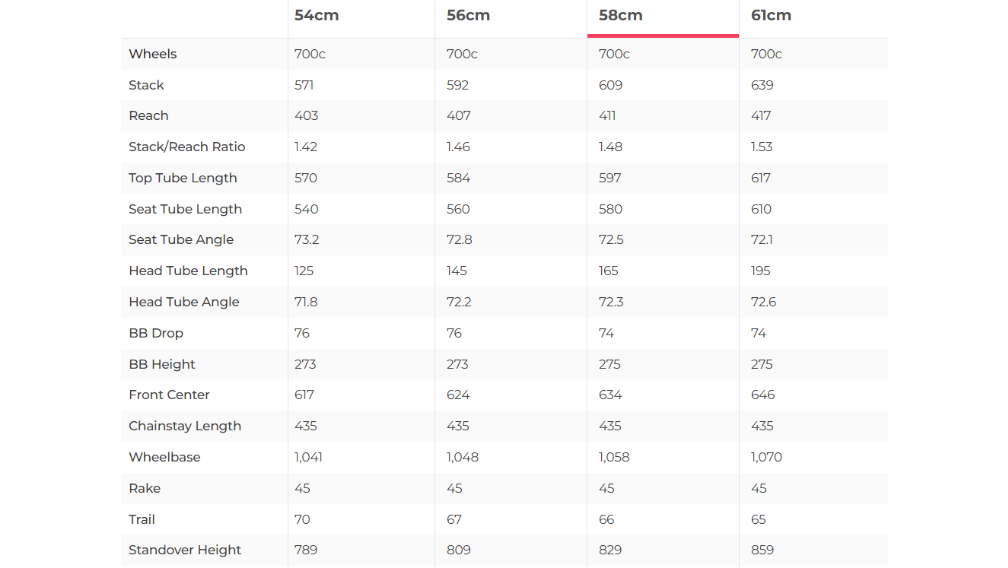
Task: Click the highlighted 58cm size header
Action: click(x=620, y=15)
